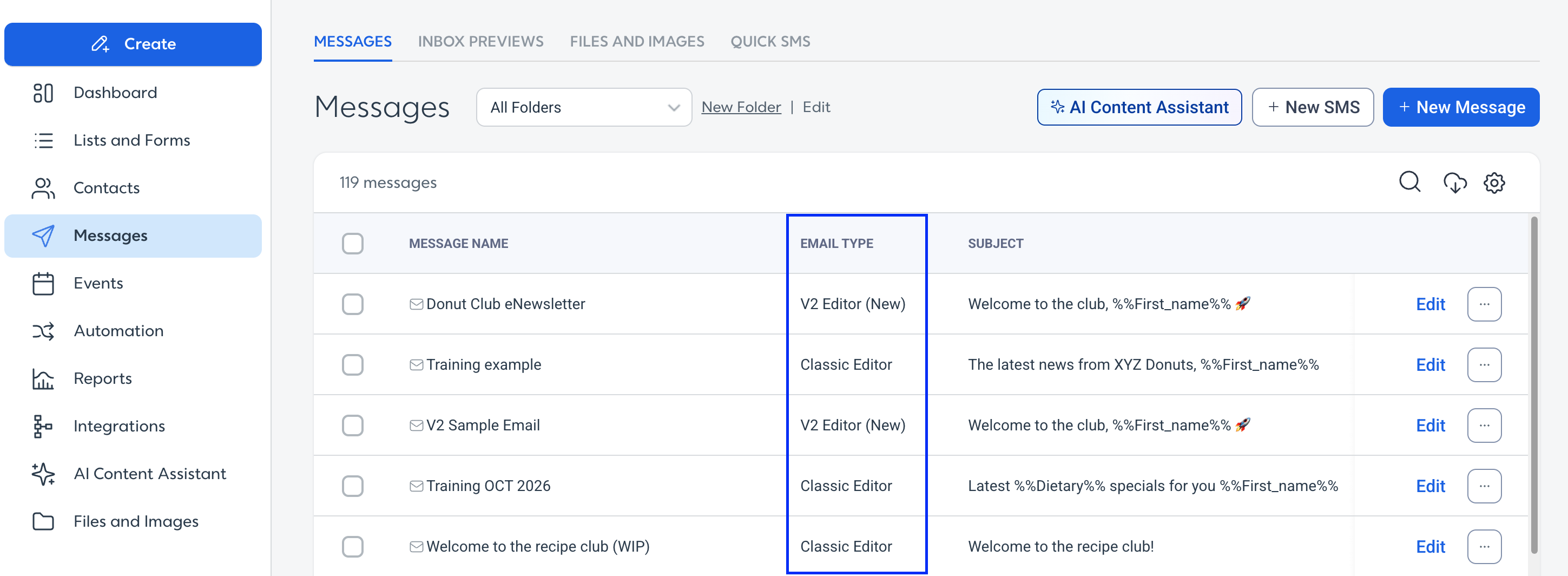Click envelope icon beside Donut Club eNewsletter
This screenshot has width=1568, height=576.
click(417, 304)
